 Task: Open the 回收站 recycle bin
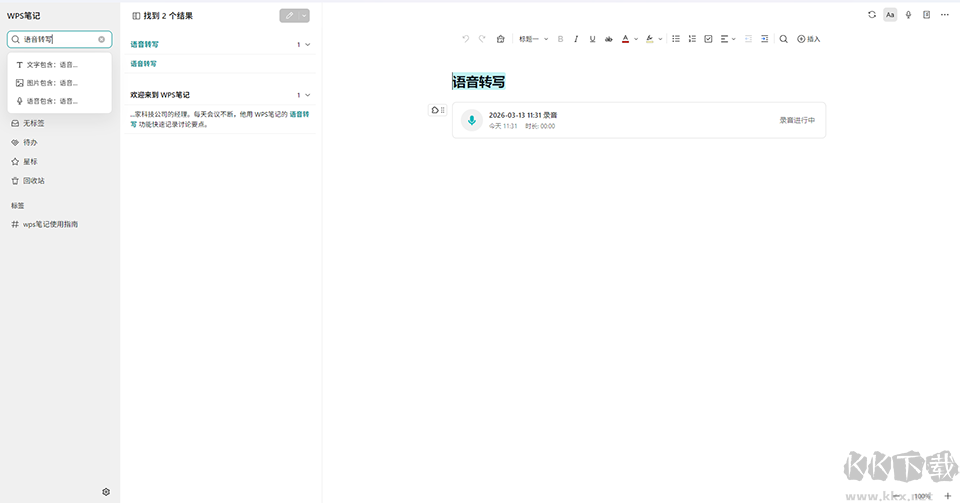point(28,181)
